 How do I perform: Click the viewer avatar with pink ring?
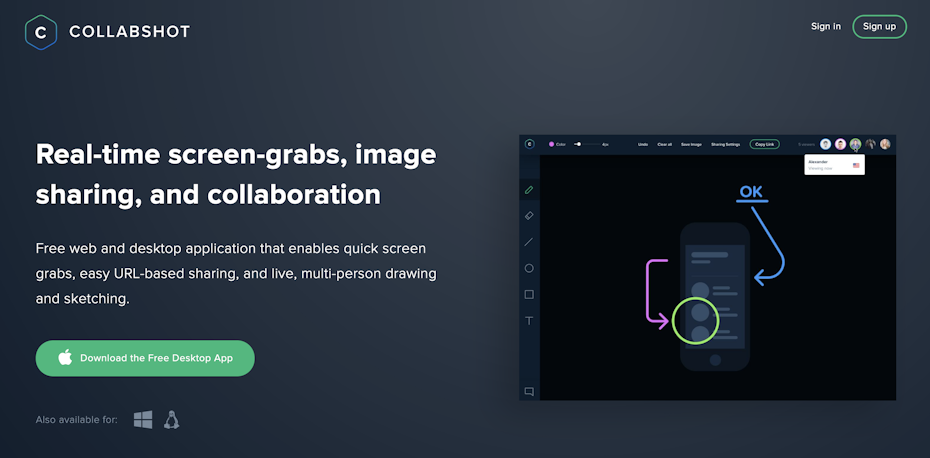pyautogui.click(x=840, y=144)
